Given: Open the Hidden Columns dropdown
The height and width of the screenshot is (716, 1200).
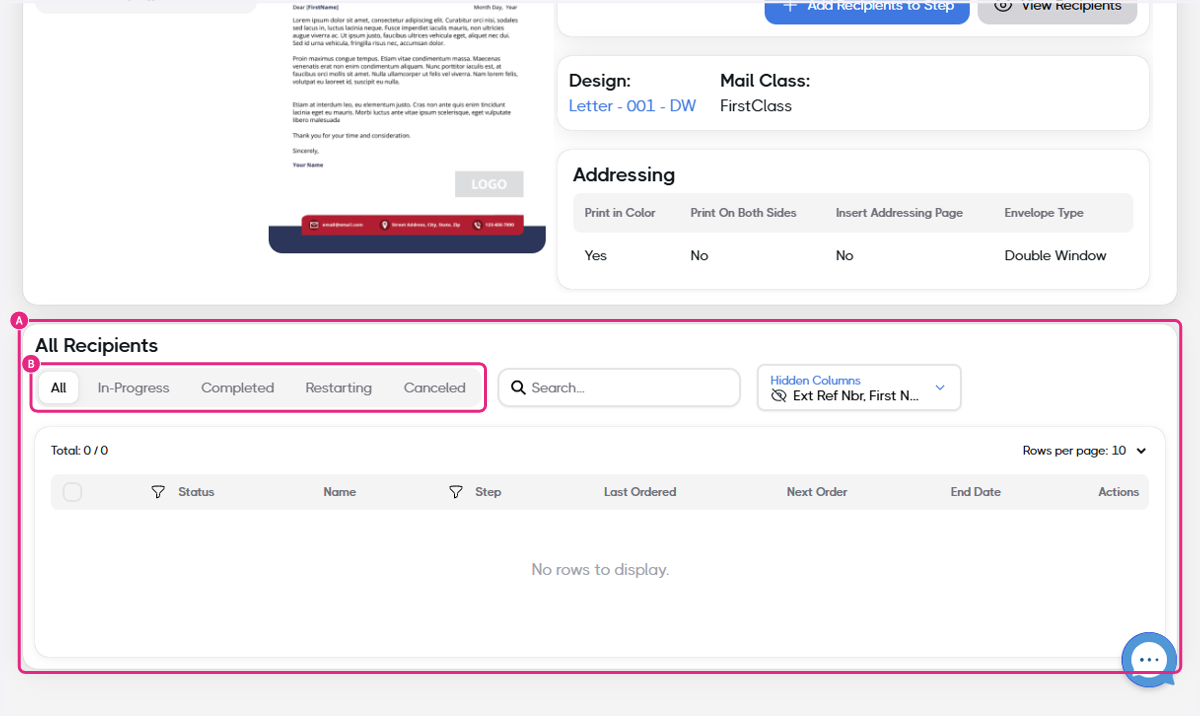Looking at the screenshot, I should point(859,387).
